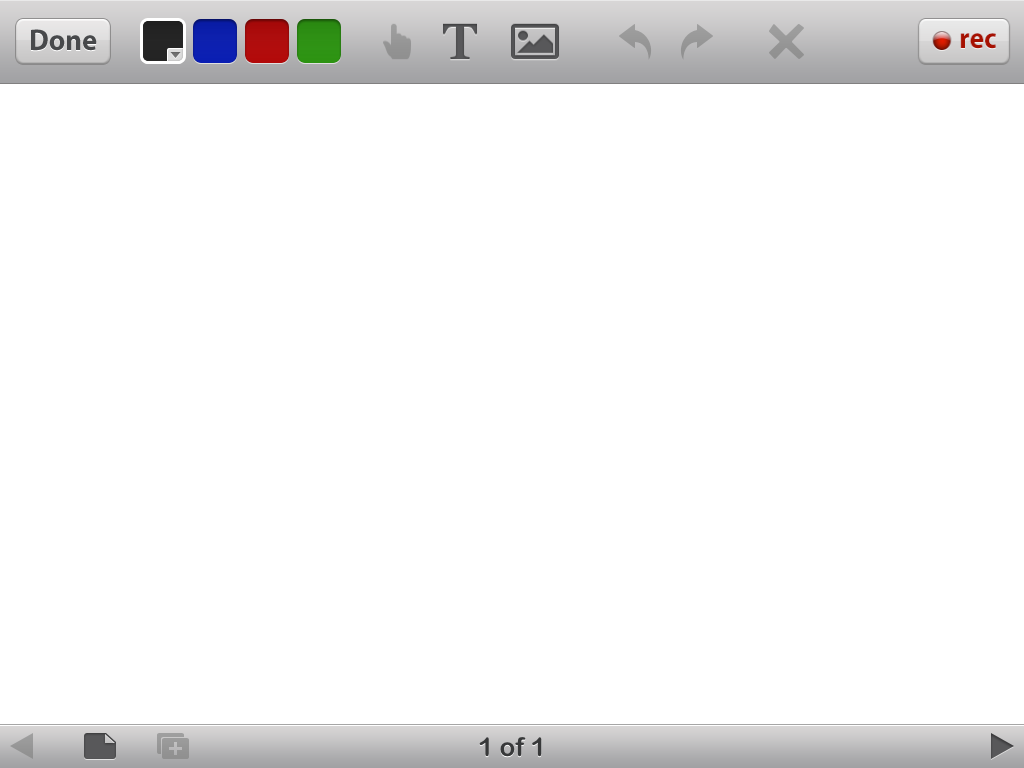The image size is (1024, 768).
Task: Add a new page with the plus icon
Action: 172,745
